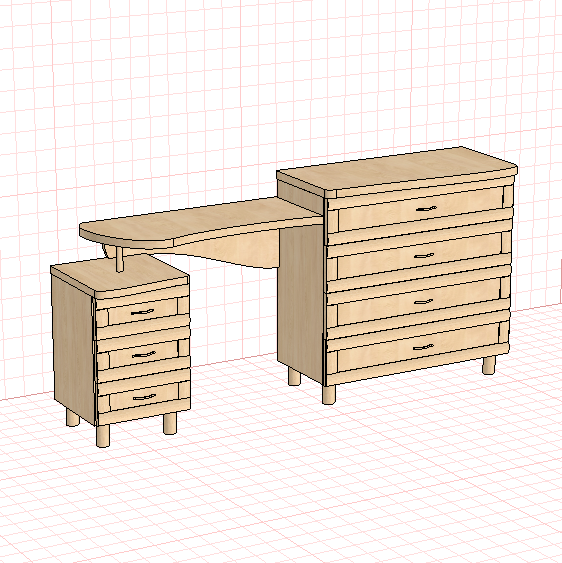This screenshot has height=563, width=562.
Task: Select the small cabinet's top panel
Action: pyautogui.click(x=120, y=275)
